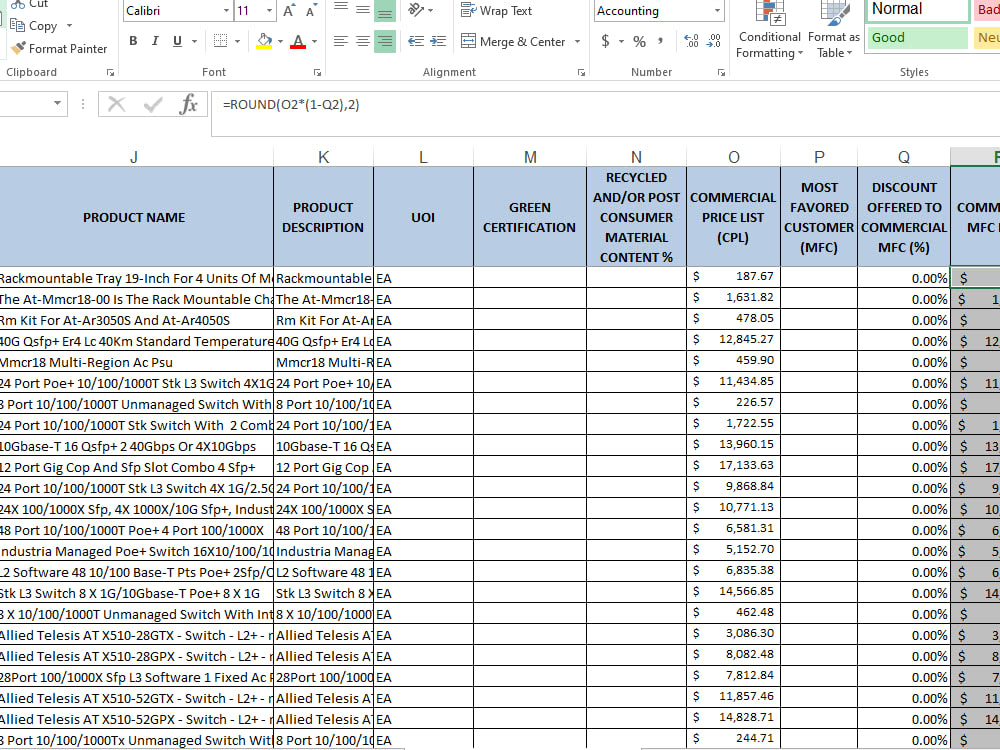Activate the Format Painter

click(x=59, y=48)
